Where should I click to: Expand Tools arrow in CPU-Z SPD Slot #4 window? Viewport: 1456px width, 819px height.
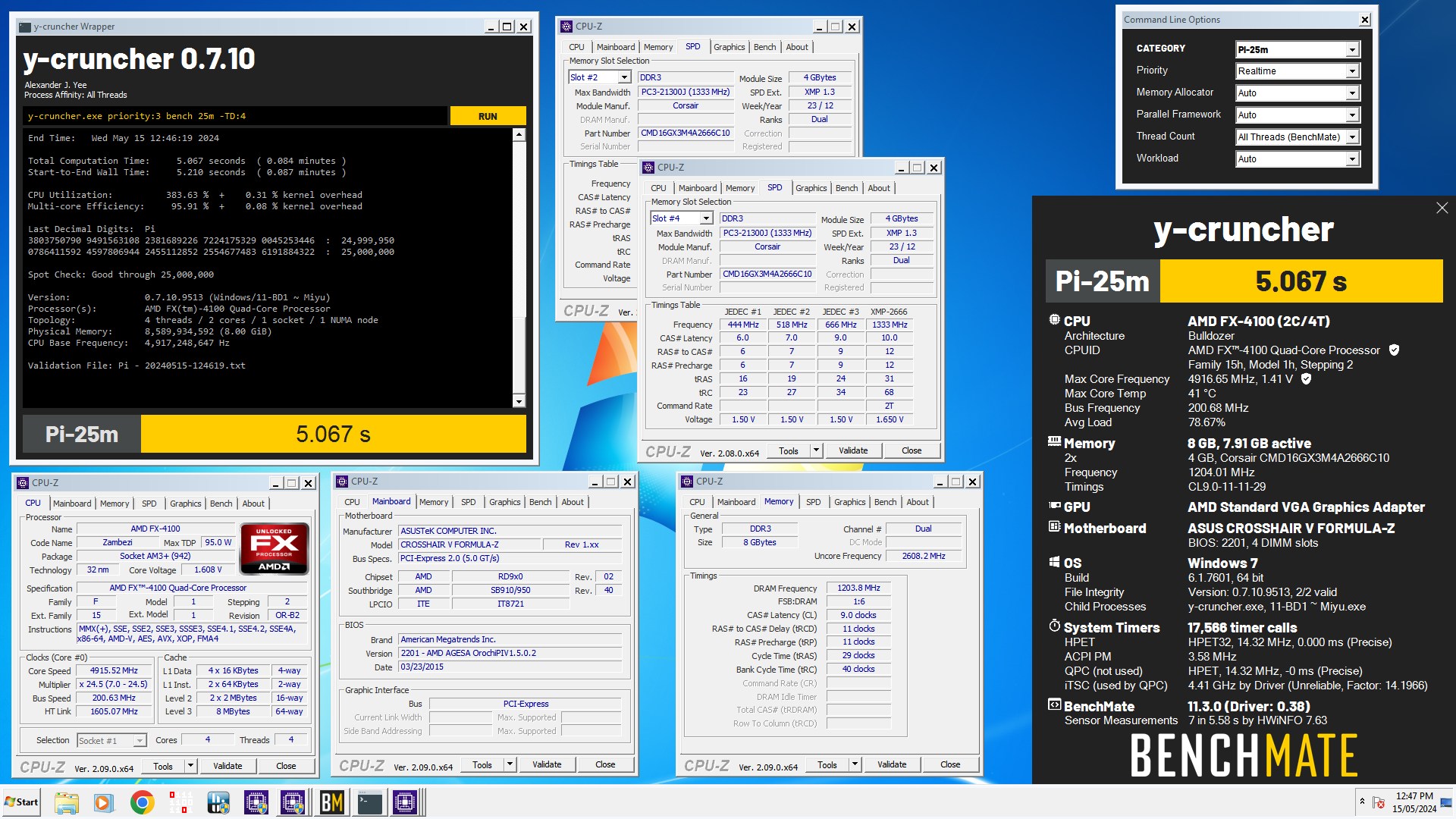[x=816, y=450]
